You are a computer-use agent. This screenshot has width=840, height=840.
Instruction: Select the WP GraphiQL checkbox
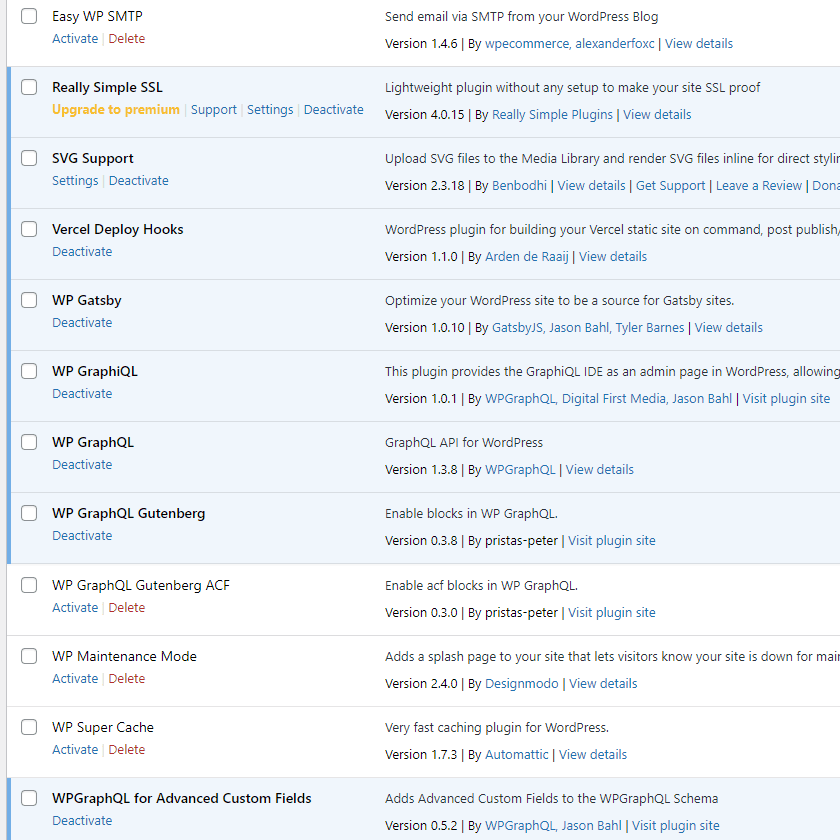(x=29, y=371)
